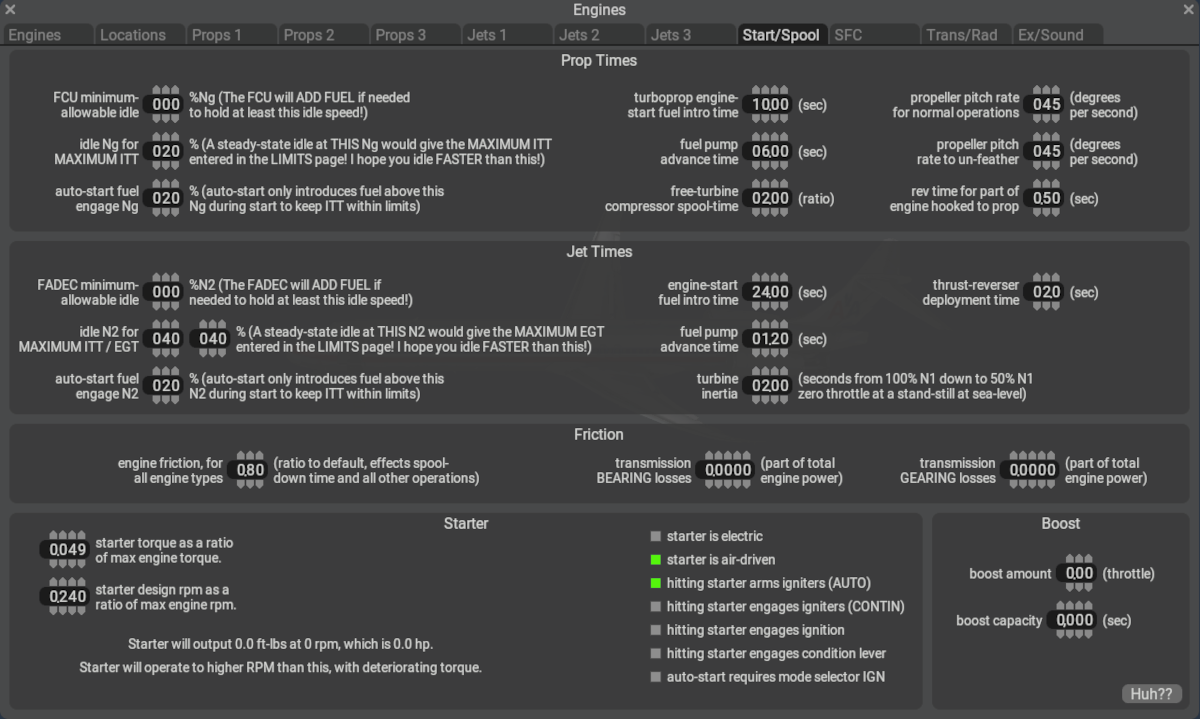Open the Jets 1 tab
This screenshot has width=1200, height=719.
point(487,35)
